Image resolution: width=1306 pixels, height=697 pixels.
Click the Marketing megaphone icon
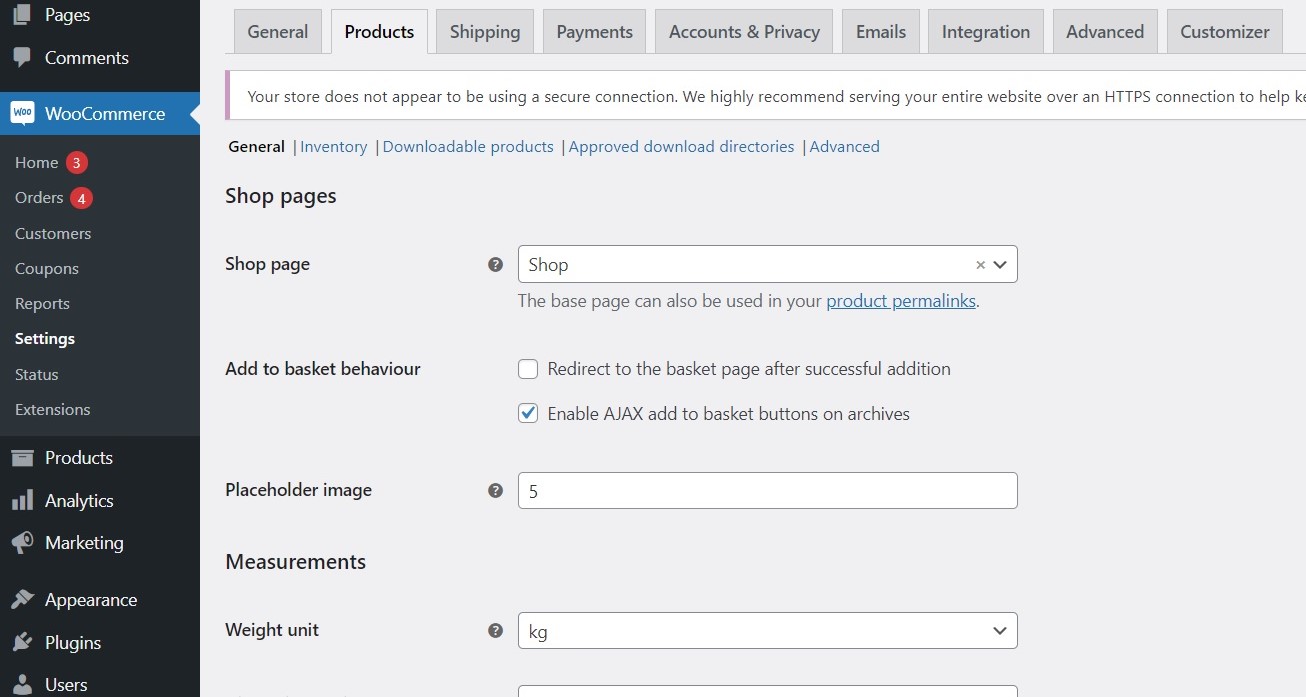pos(22,543)
